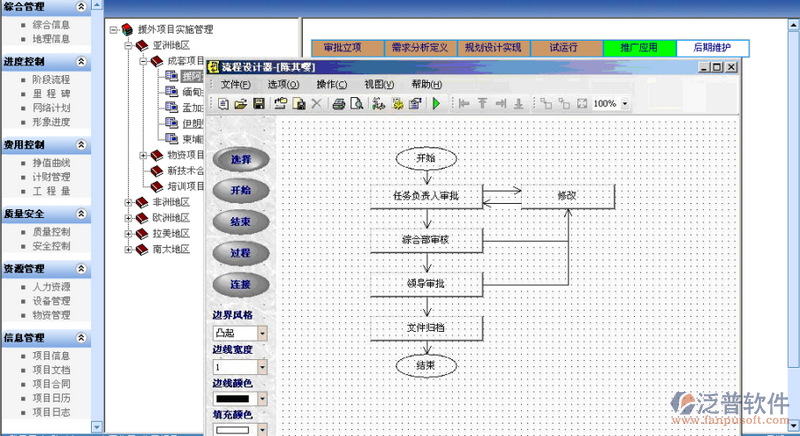Click the Save floppy disk icon

coord(258,103)
